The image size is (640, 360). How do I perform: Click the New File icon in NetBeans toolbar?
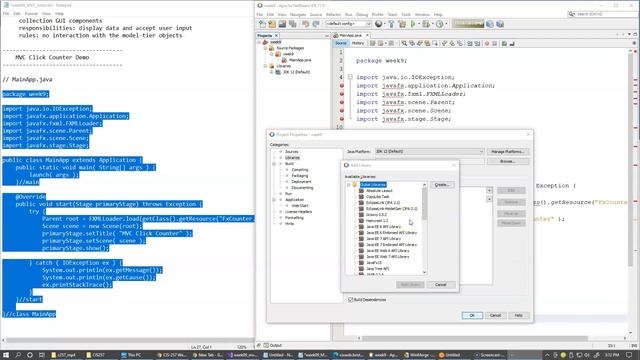(262, 24)
